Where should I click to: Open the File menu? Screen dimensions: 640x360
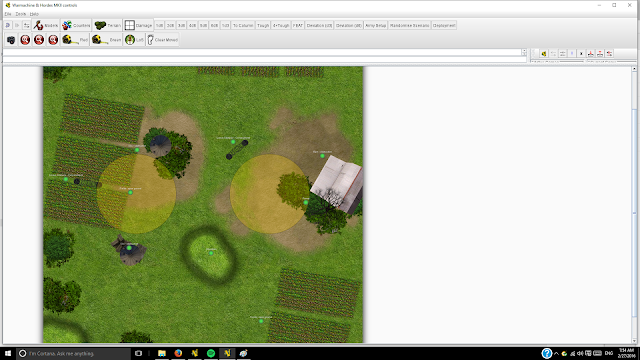click(8, 14)
